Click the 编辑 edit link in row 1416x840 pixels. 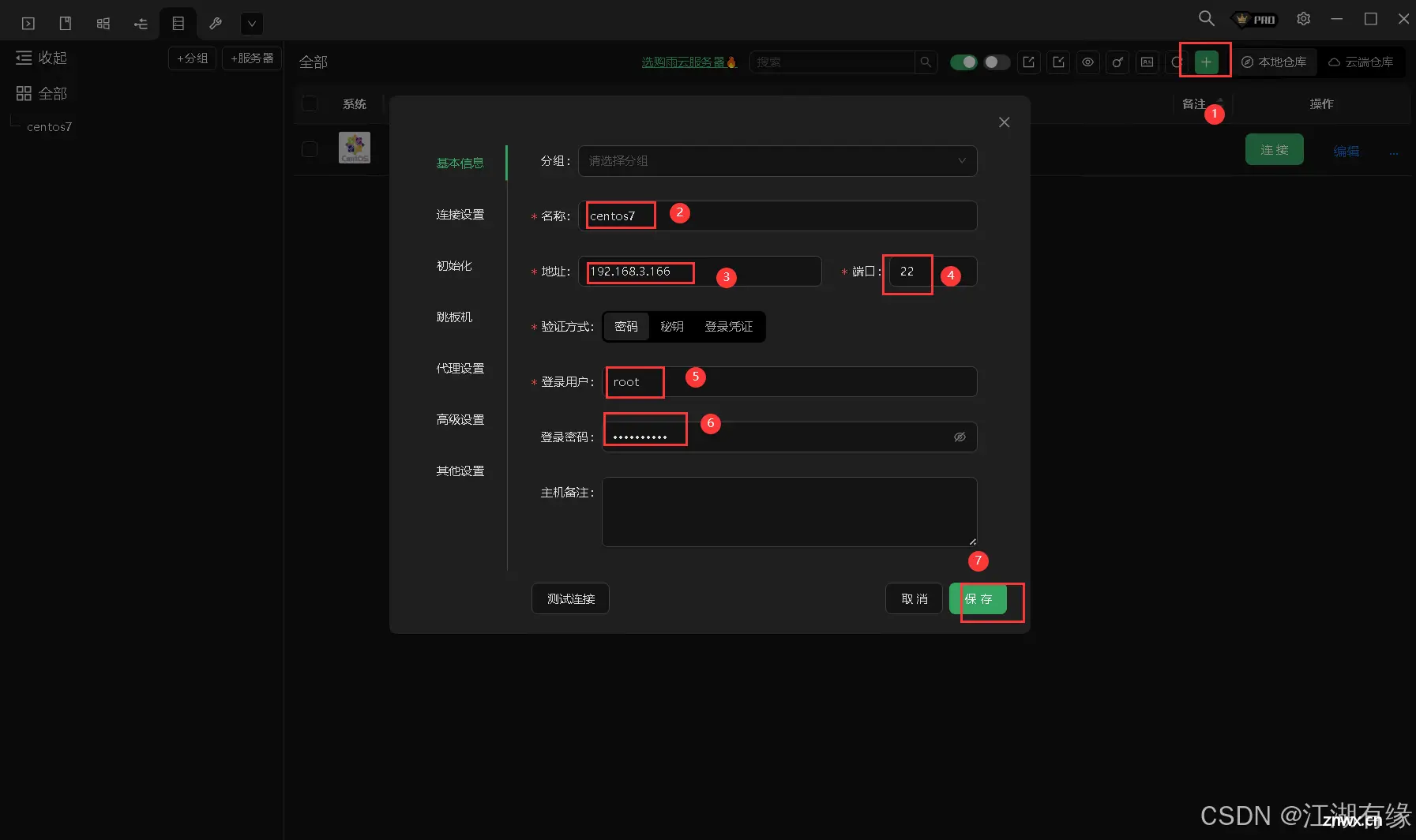(x=1346, y=151)
